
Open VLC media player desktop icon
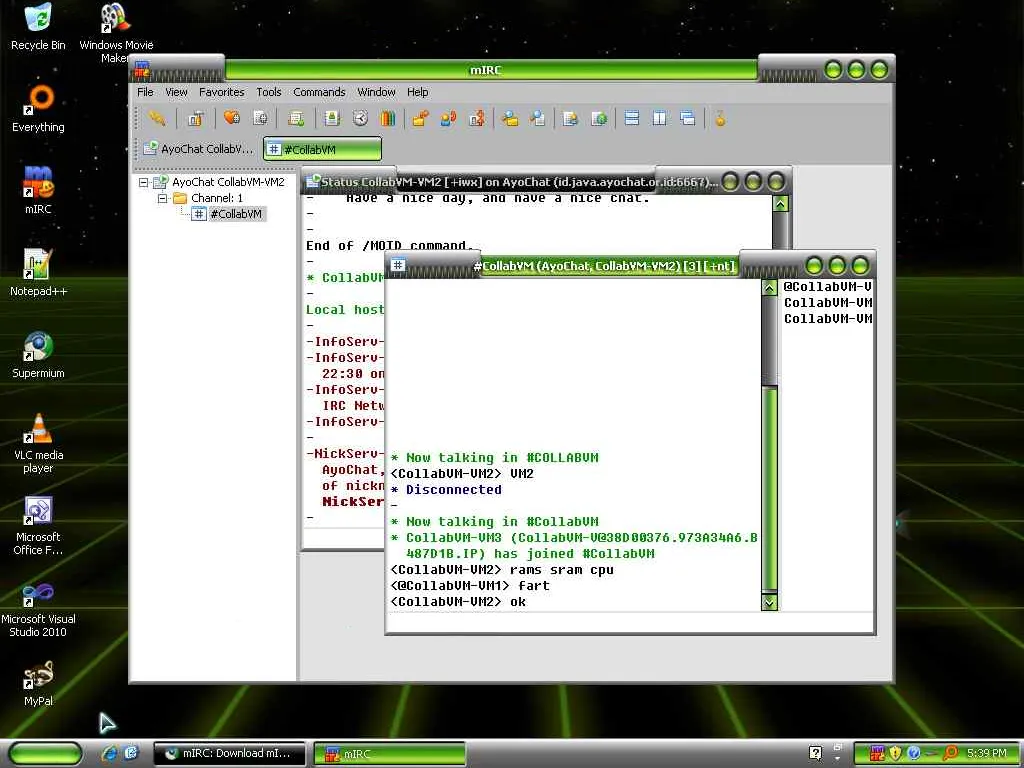click(x=38, y=443)
